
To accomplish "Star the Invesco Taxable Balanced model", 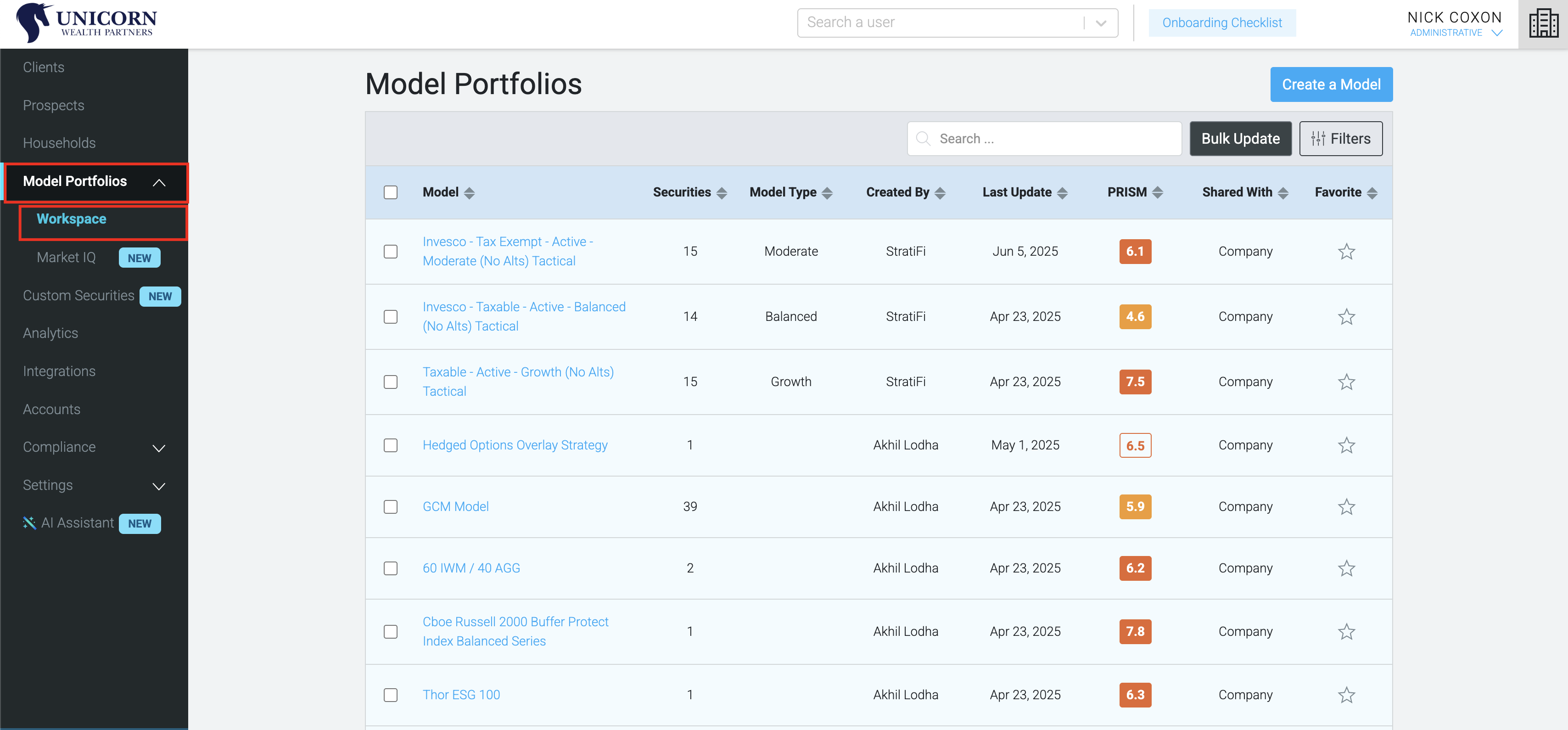I will tap(1346, 317).
